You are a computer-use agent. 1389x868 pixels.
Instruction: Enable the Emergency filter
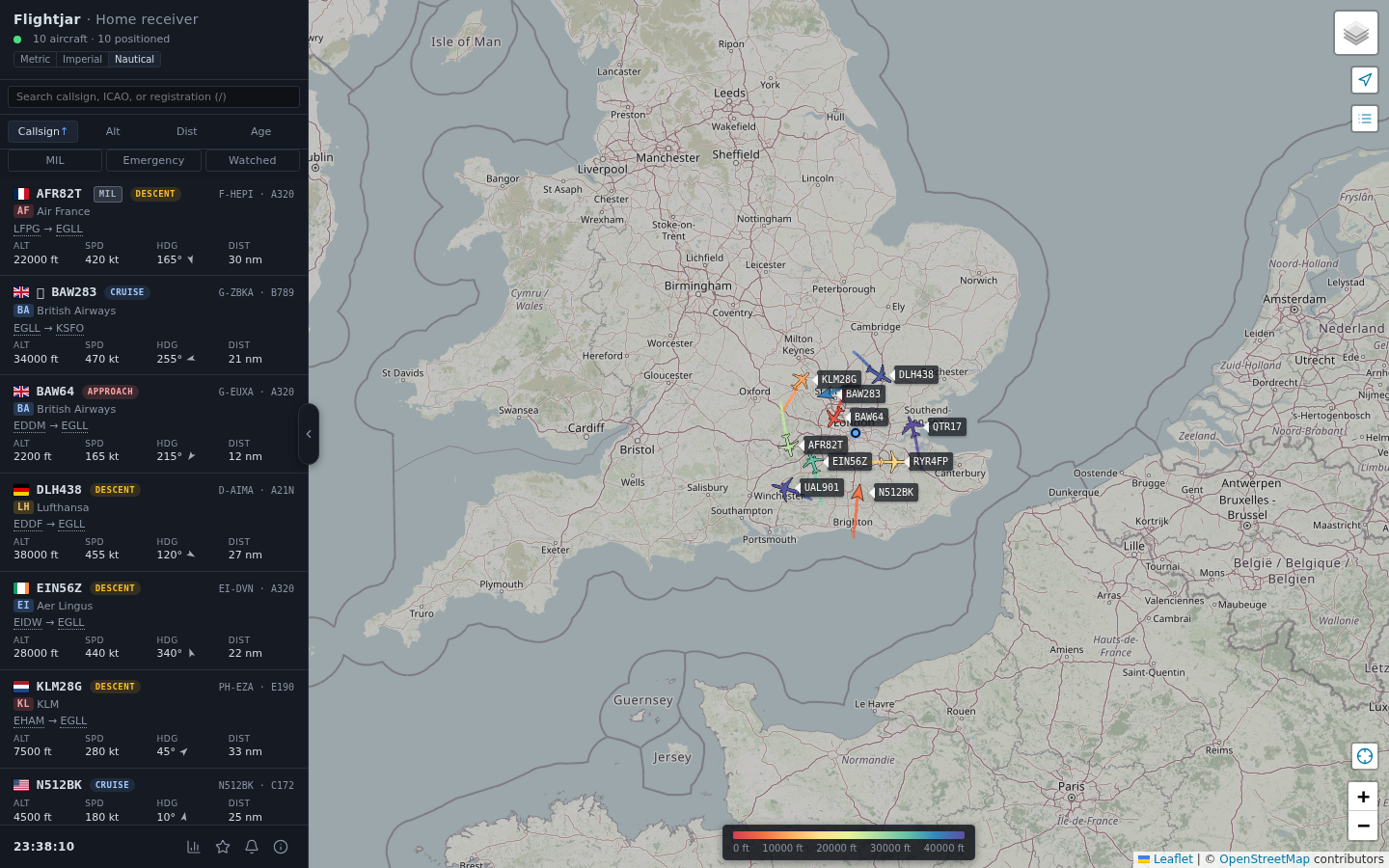153,160
